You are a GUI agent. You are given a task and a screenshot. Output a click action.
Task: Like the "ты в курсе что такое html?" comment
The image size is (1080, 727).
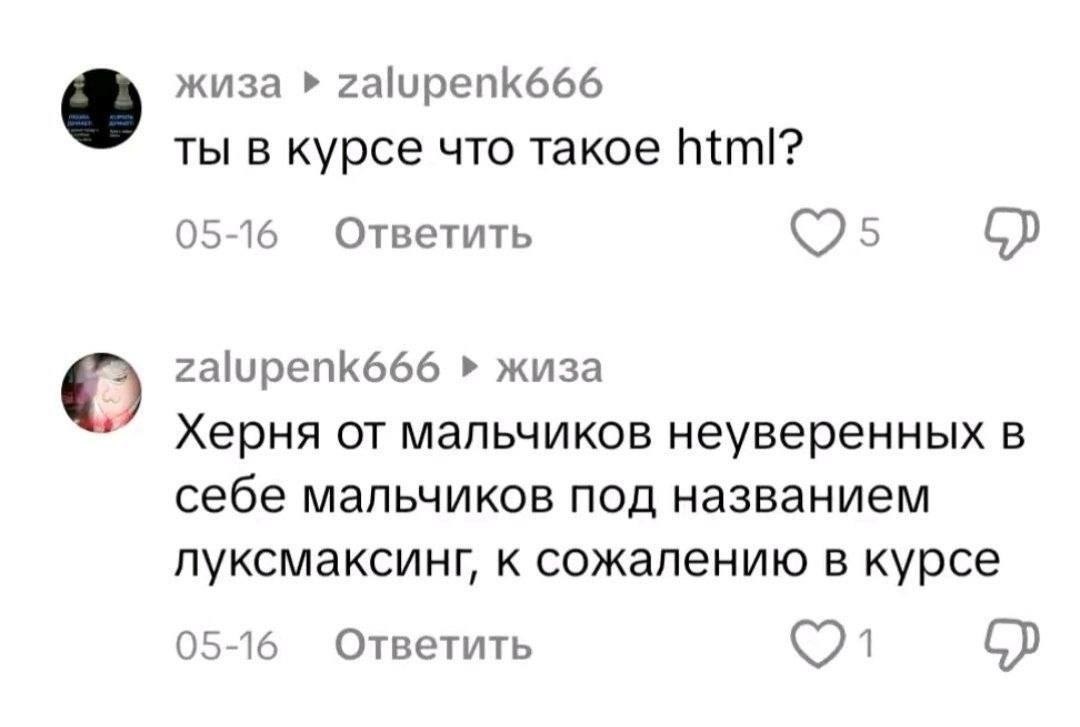pyautogui.click(x=817, y=234)
